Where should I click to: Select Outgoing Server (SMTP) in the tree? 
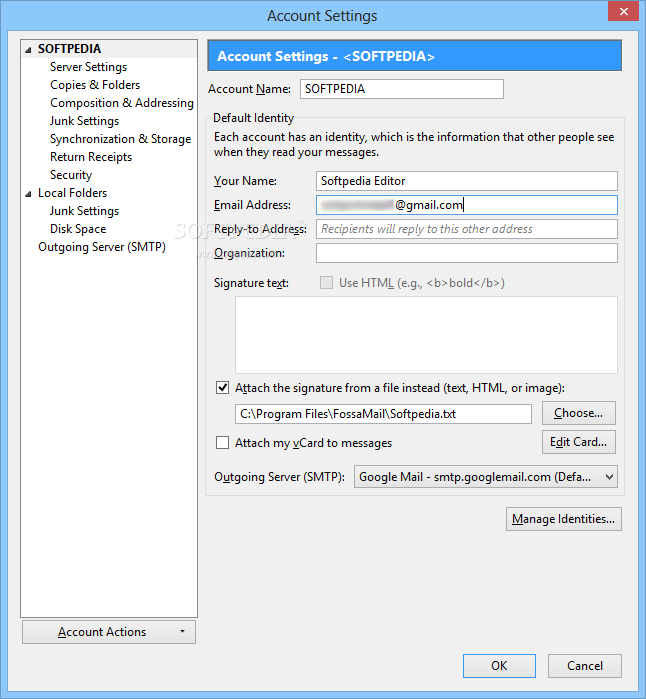102,247
